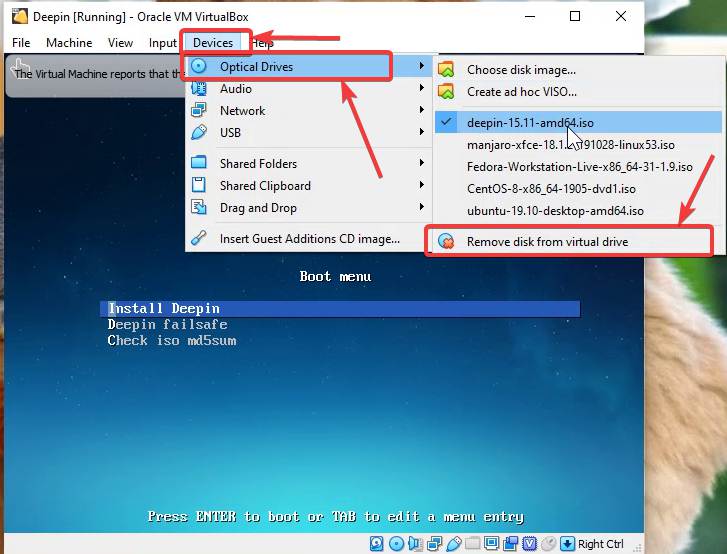This screenshot has height=554, width=727.
Task: Open the Drag and Drop entry
Action: coord(308,207)
